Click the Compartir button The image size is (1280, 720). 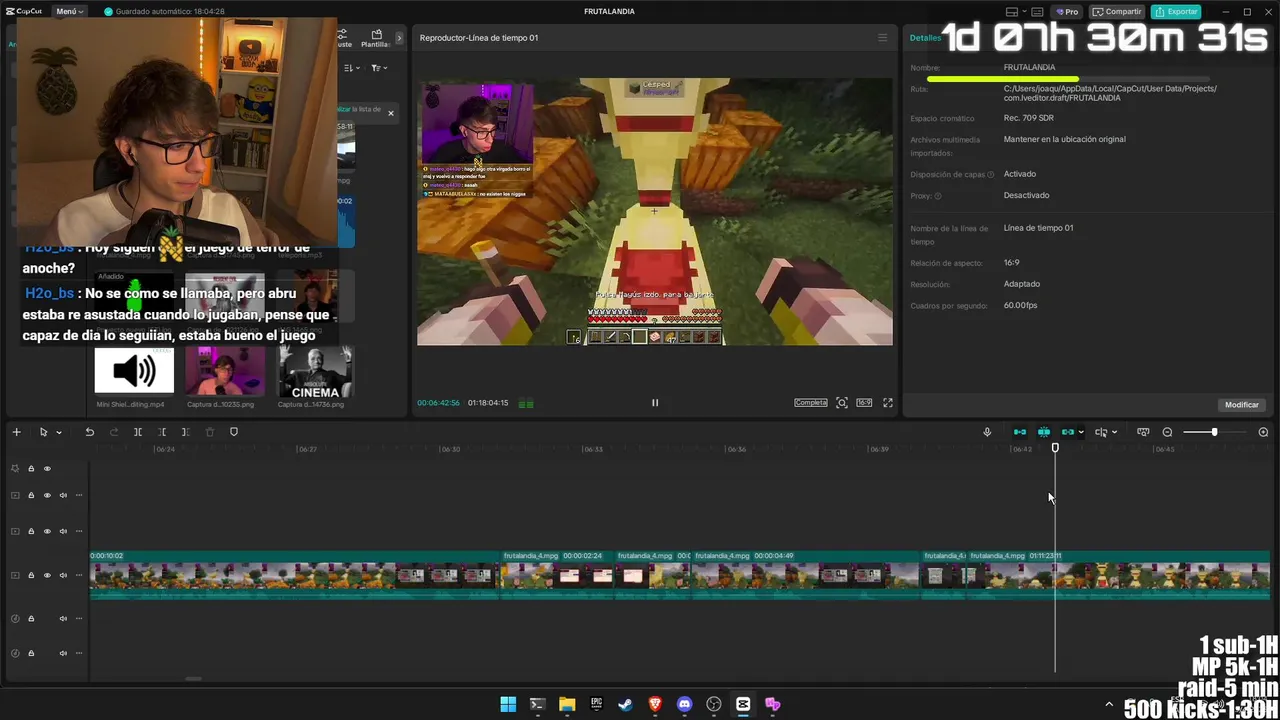pyautogui.click(x=1117, y=12)
